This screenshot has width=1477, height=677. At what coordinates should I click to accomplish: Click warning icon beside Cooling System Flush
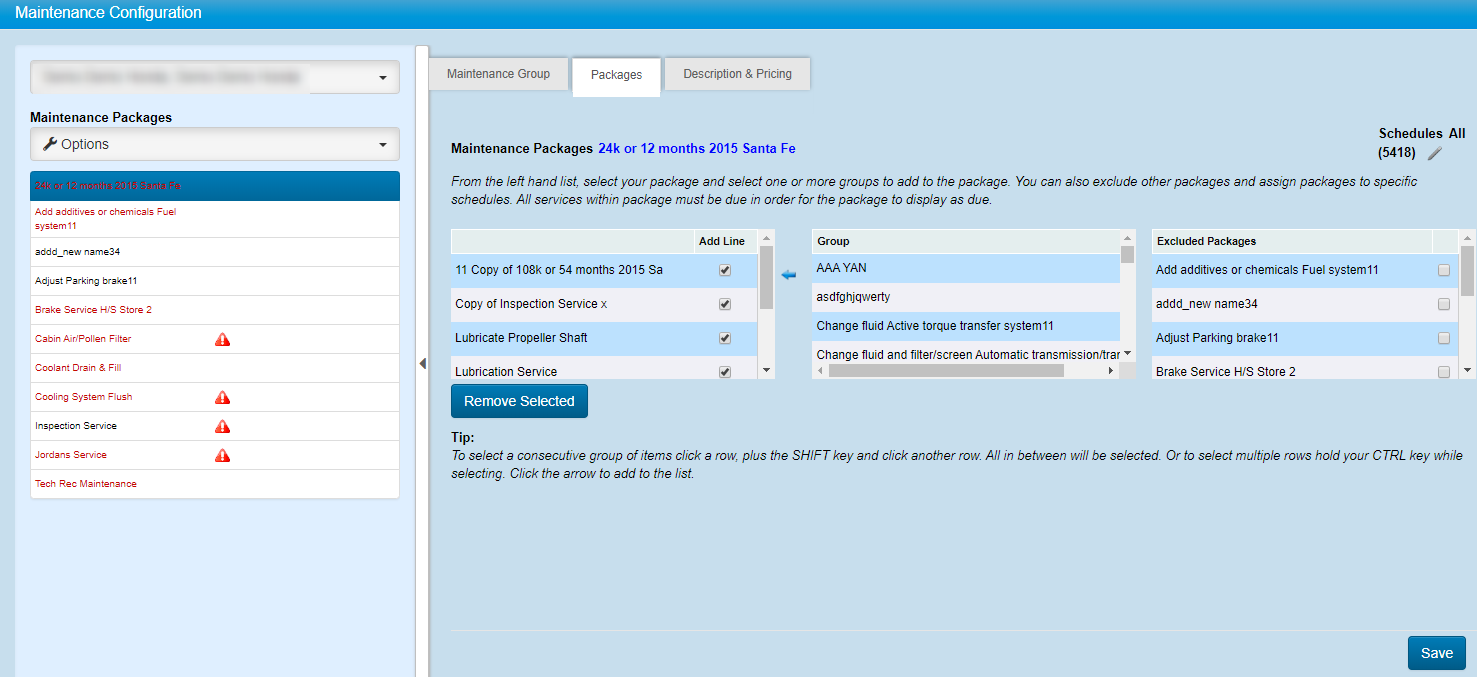[x=223, y=398]
